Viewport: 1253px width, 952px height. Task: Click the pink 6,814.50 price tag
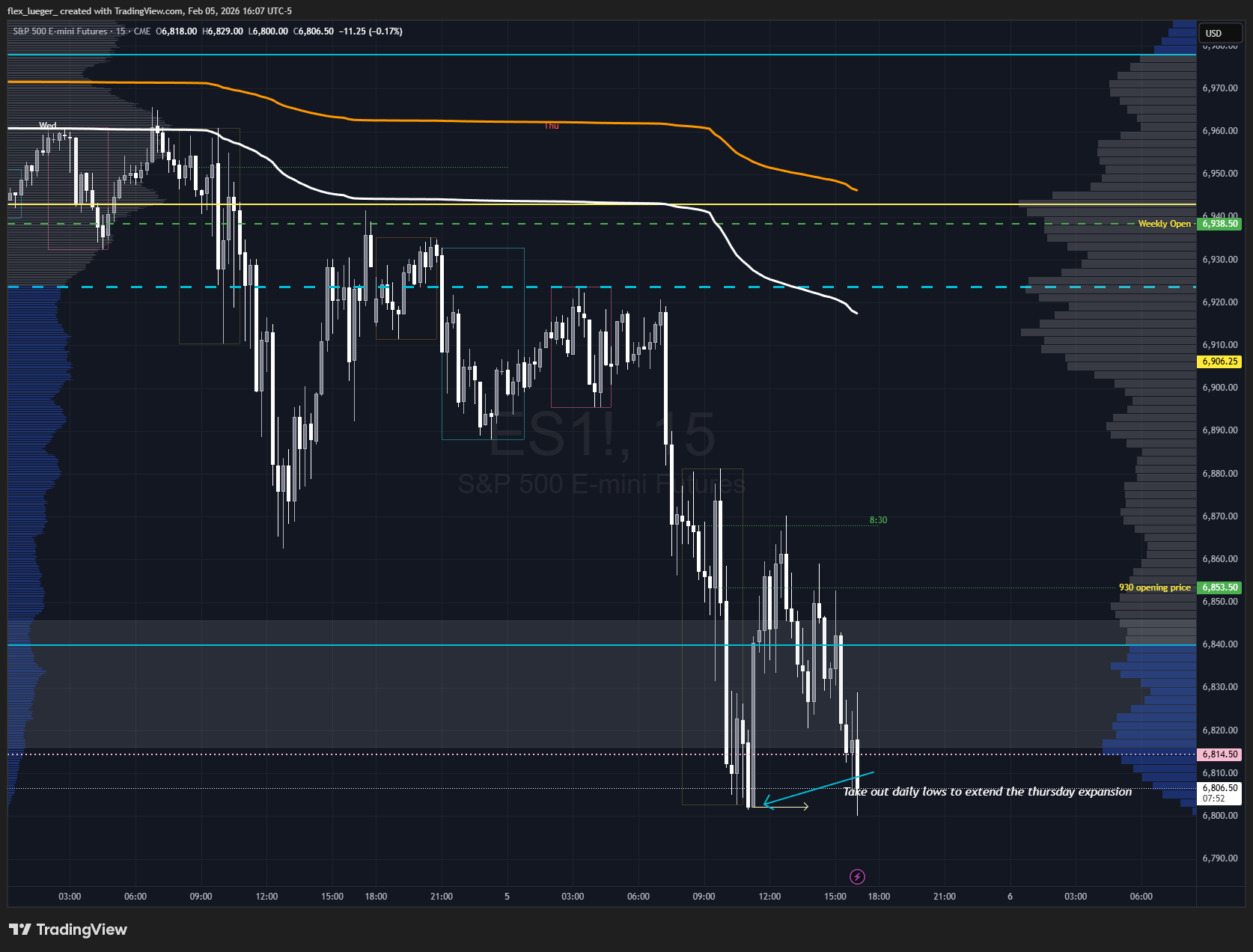pyautogui.click(x=1219, y=754)
